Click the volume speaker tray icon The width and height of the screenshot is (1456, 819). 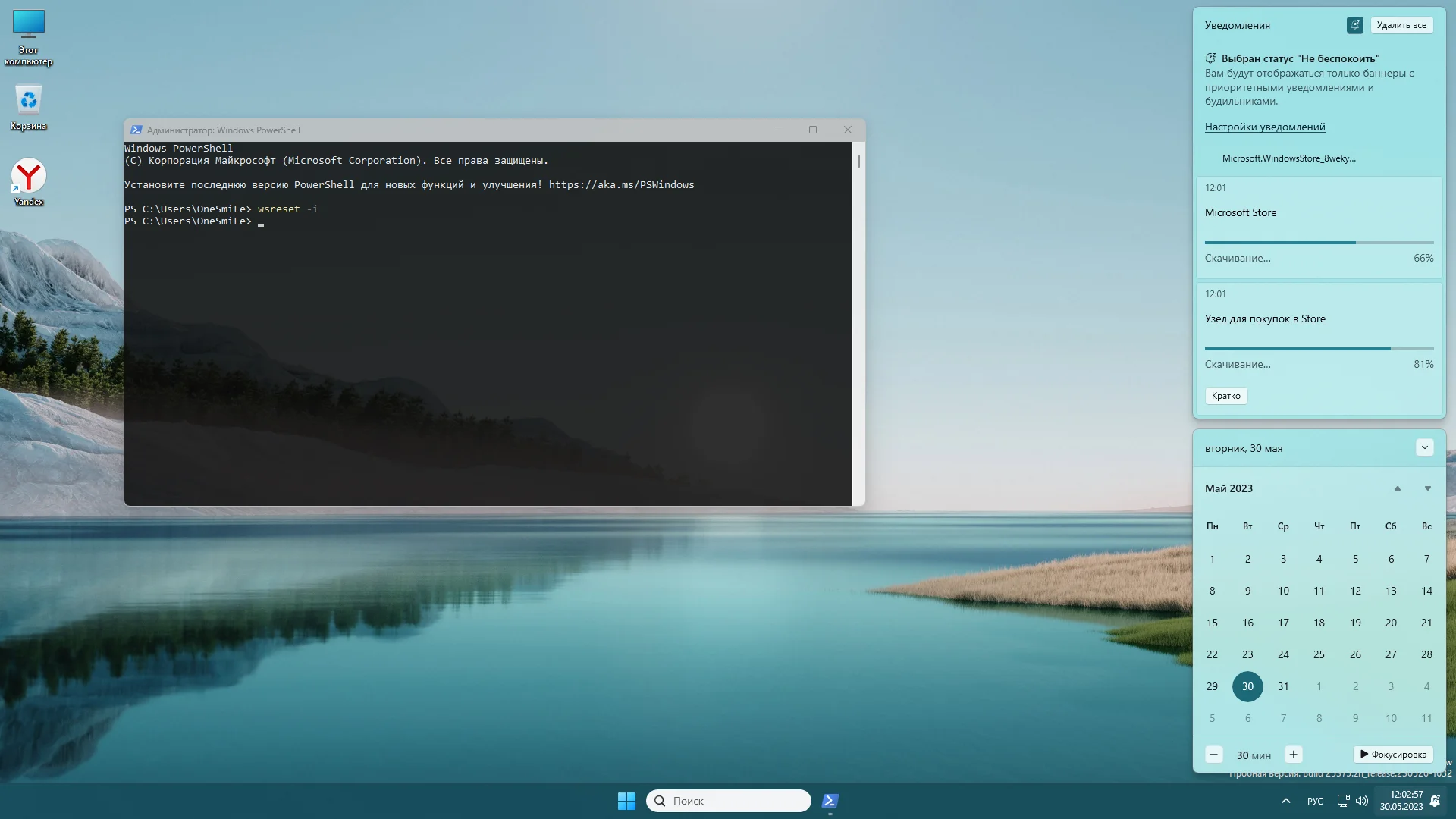point(1362,801)
